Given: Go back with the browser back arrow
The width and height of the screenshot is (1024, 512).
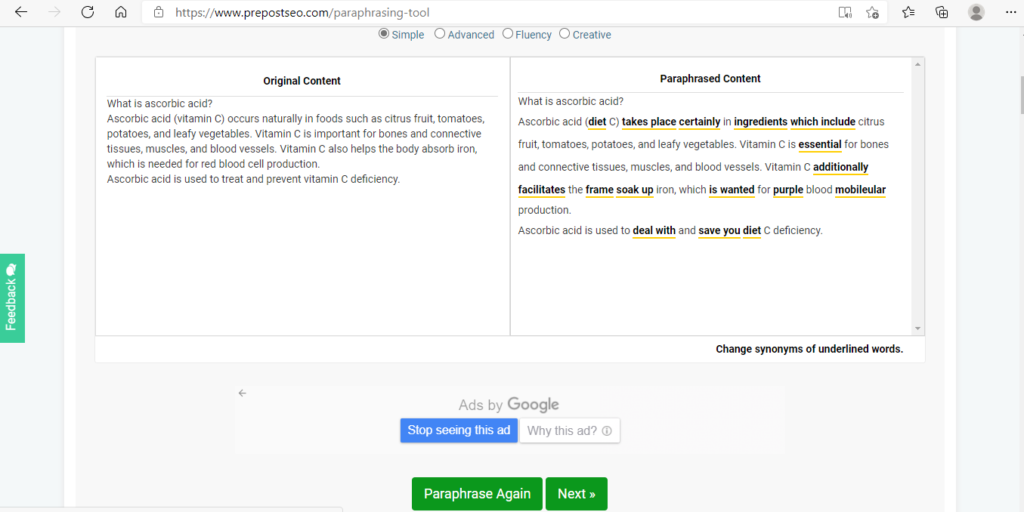Looking at the screenshot, I should 21,12.
